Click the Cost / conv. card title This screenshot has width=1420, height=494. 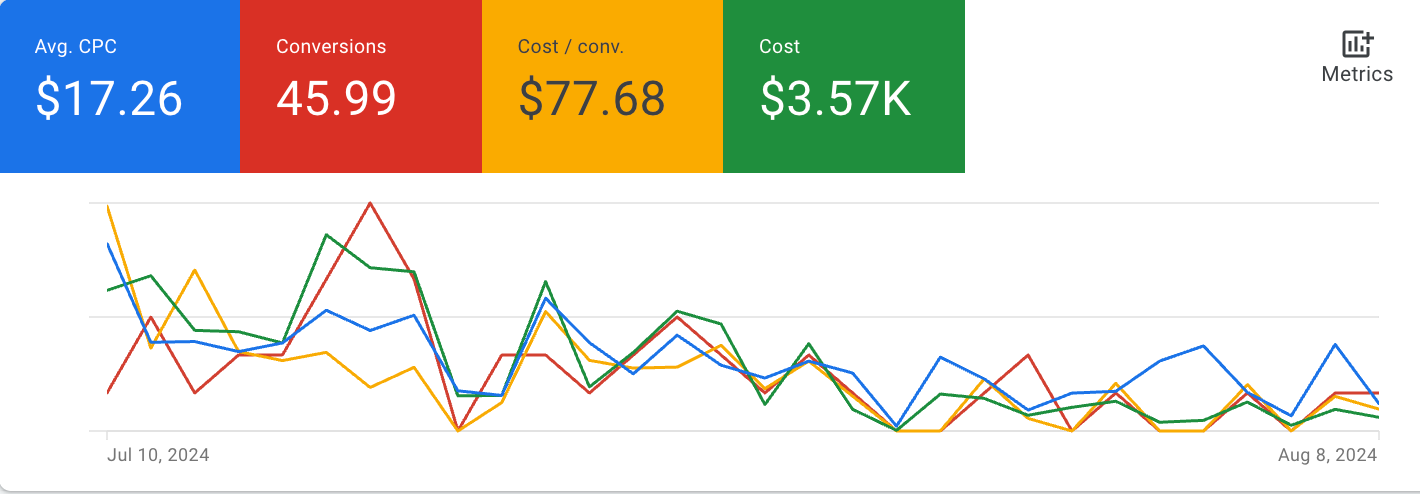coord(571,47)
